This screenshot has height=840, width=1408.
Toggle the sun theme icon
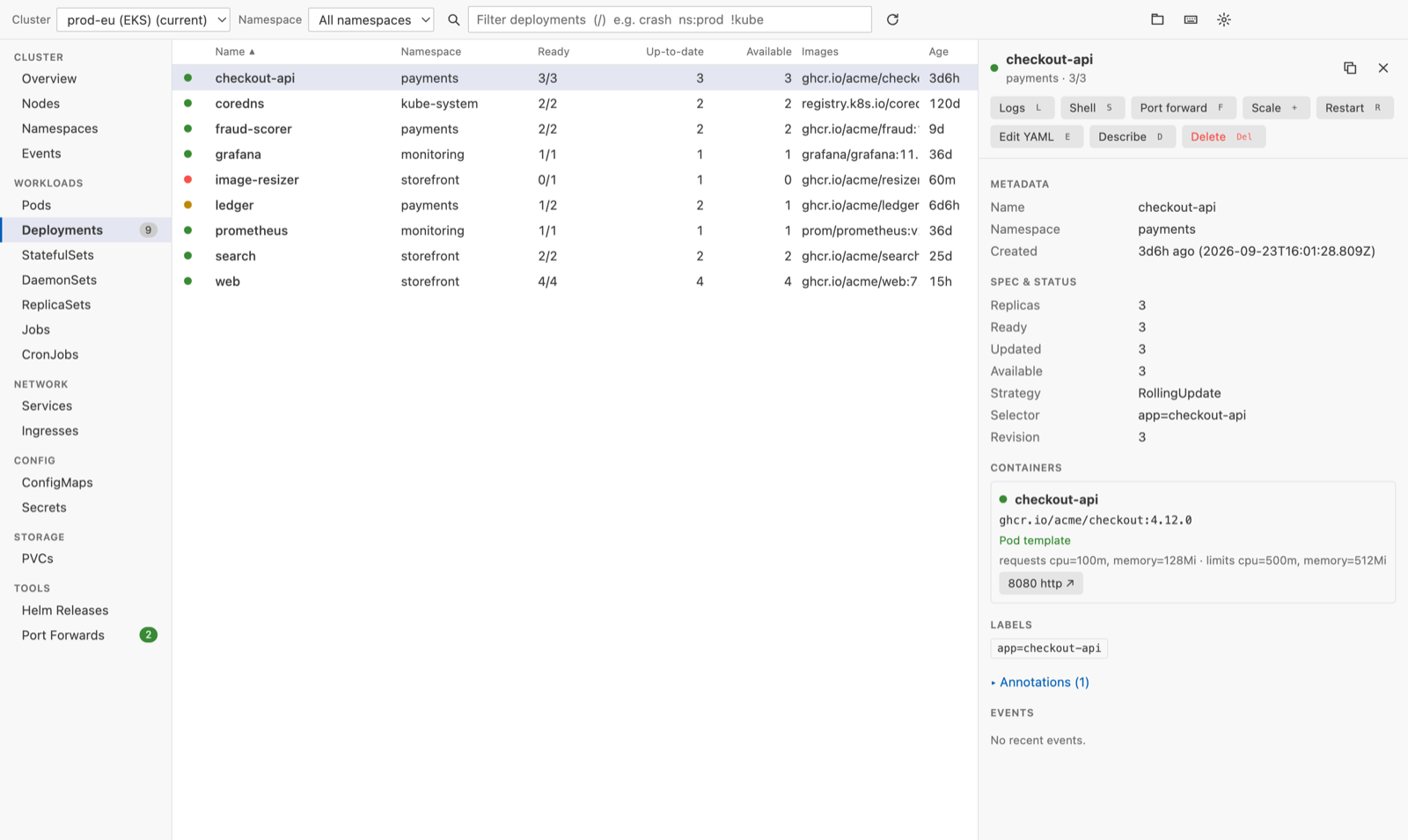coord(1224,19)
